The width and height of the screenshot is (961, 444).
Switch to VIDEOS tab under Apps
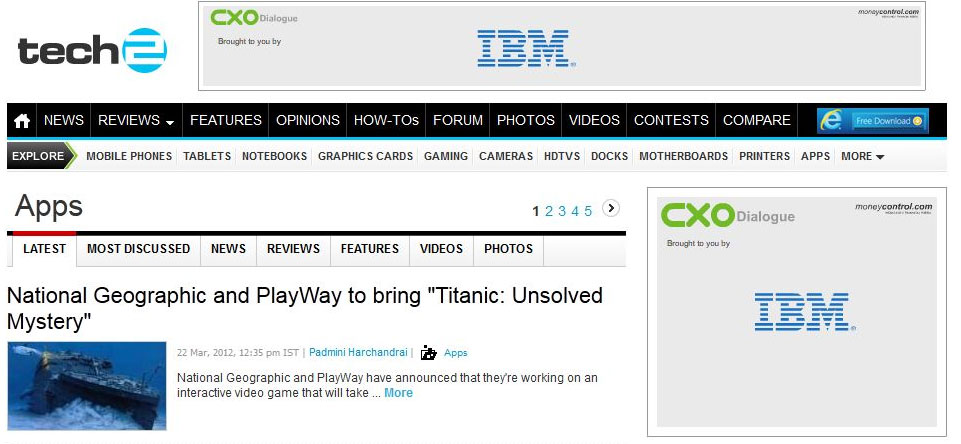click(441, 249)
